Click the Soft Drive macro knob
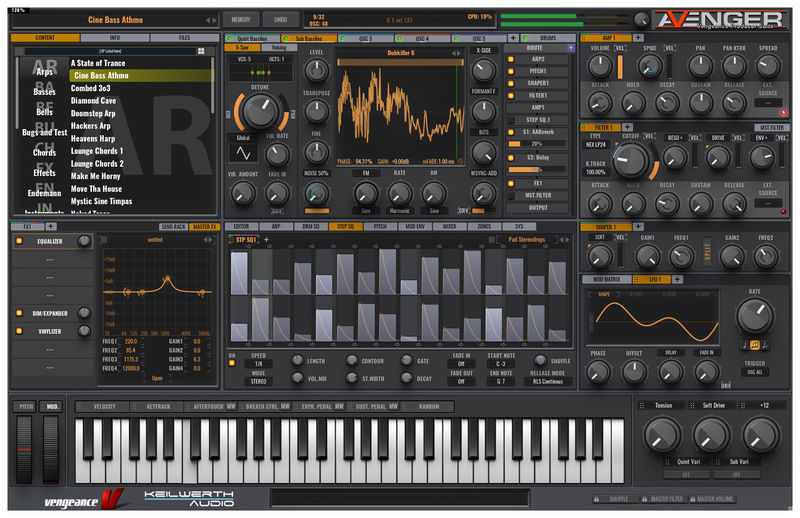The width and height of the screenshot is (800, 518). coord(711,435)
